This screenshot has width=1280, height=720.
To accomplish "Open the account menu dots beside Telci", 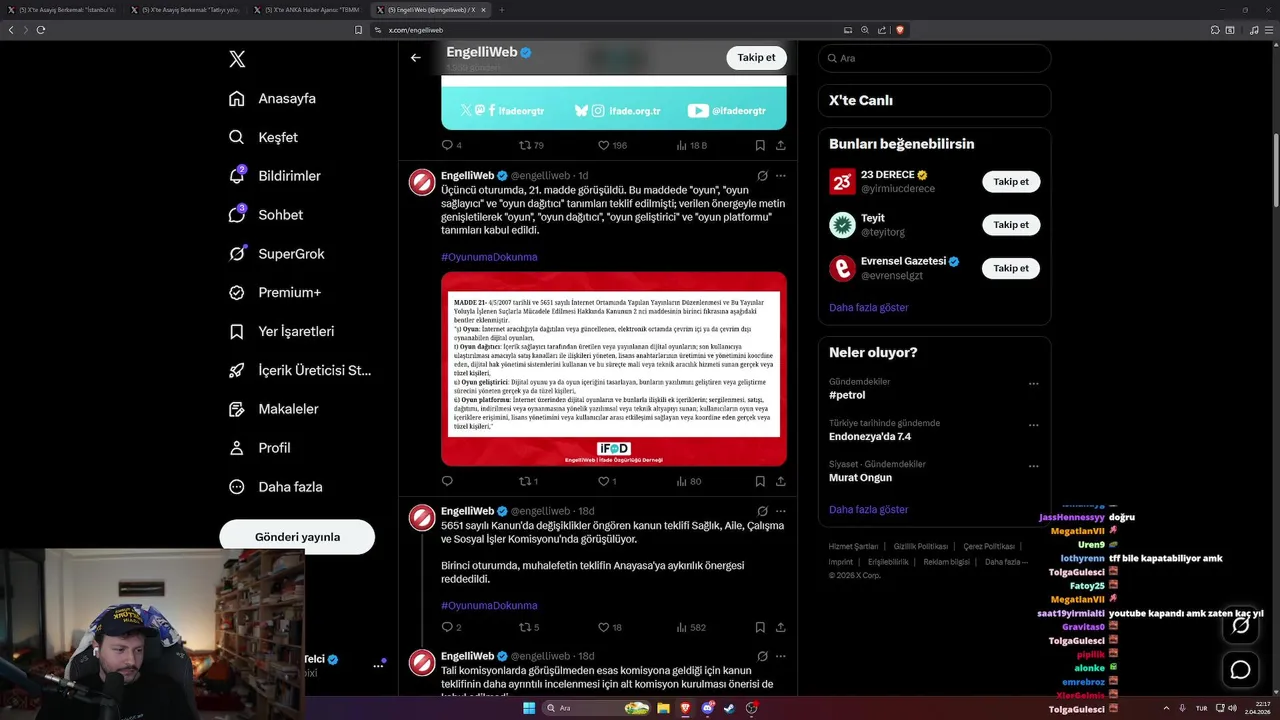I will click(x=379, y=665).
